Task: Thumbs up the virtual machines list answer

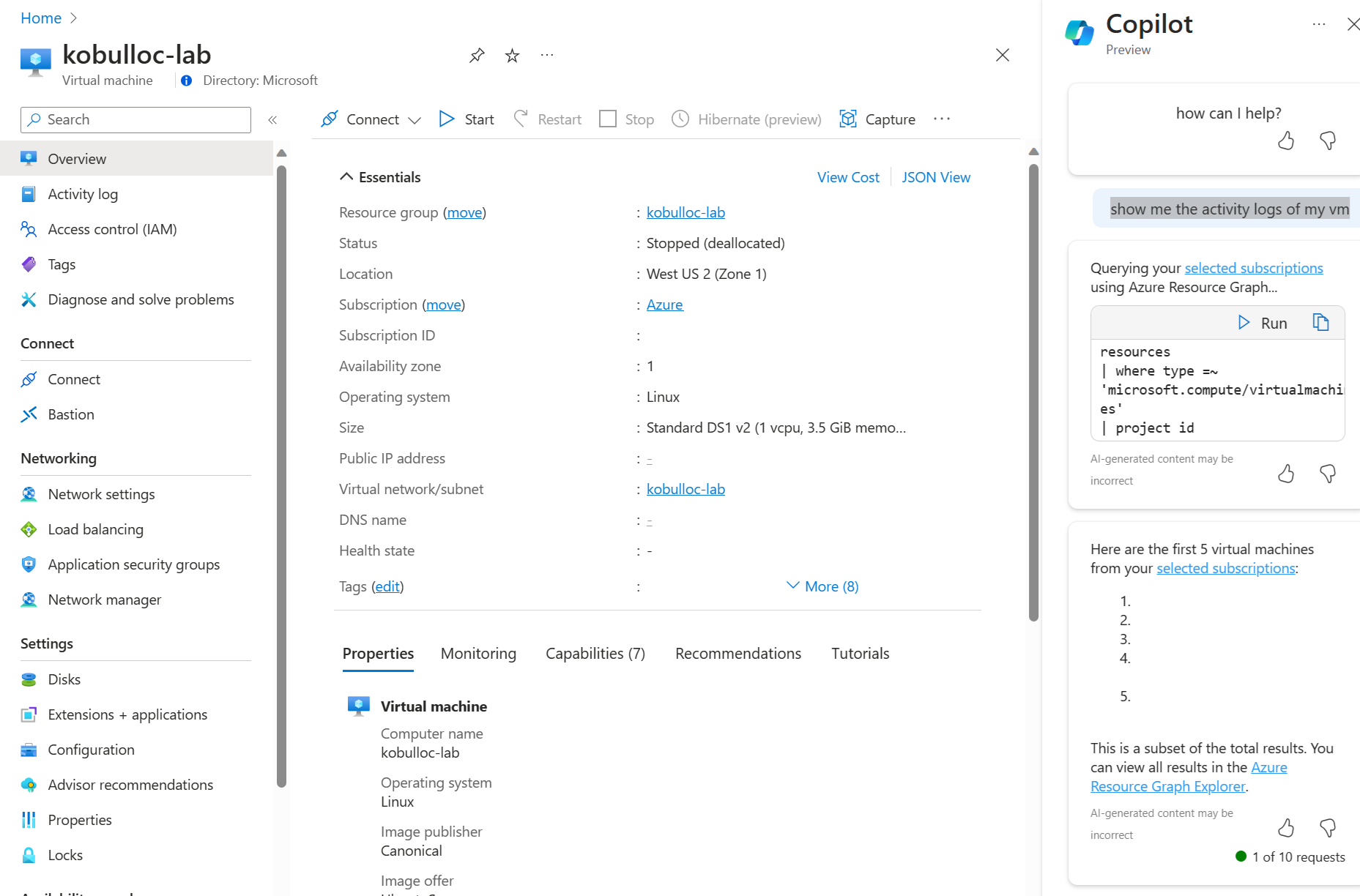Action: pos(1285,827)
